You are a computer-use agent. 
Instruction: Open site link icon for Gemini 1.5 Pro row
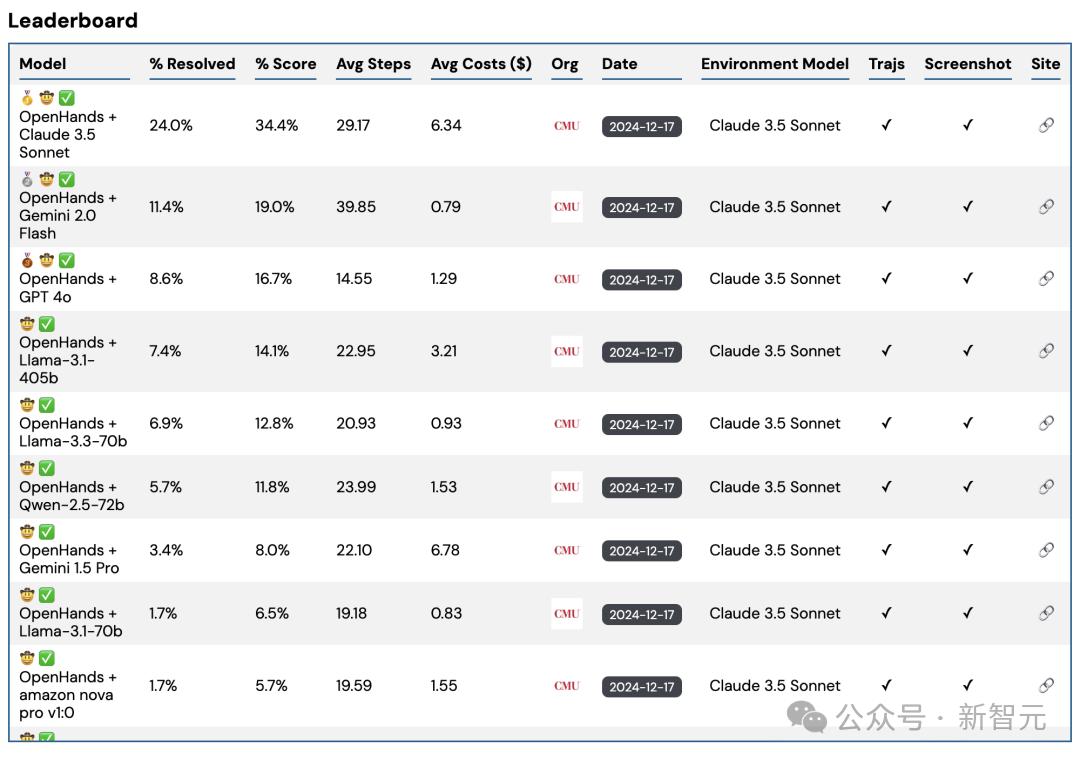1046,550
